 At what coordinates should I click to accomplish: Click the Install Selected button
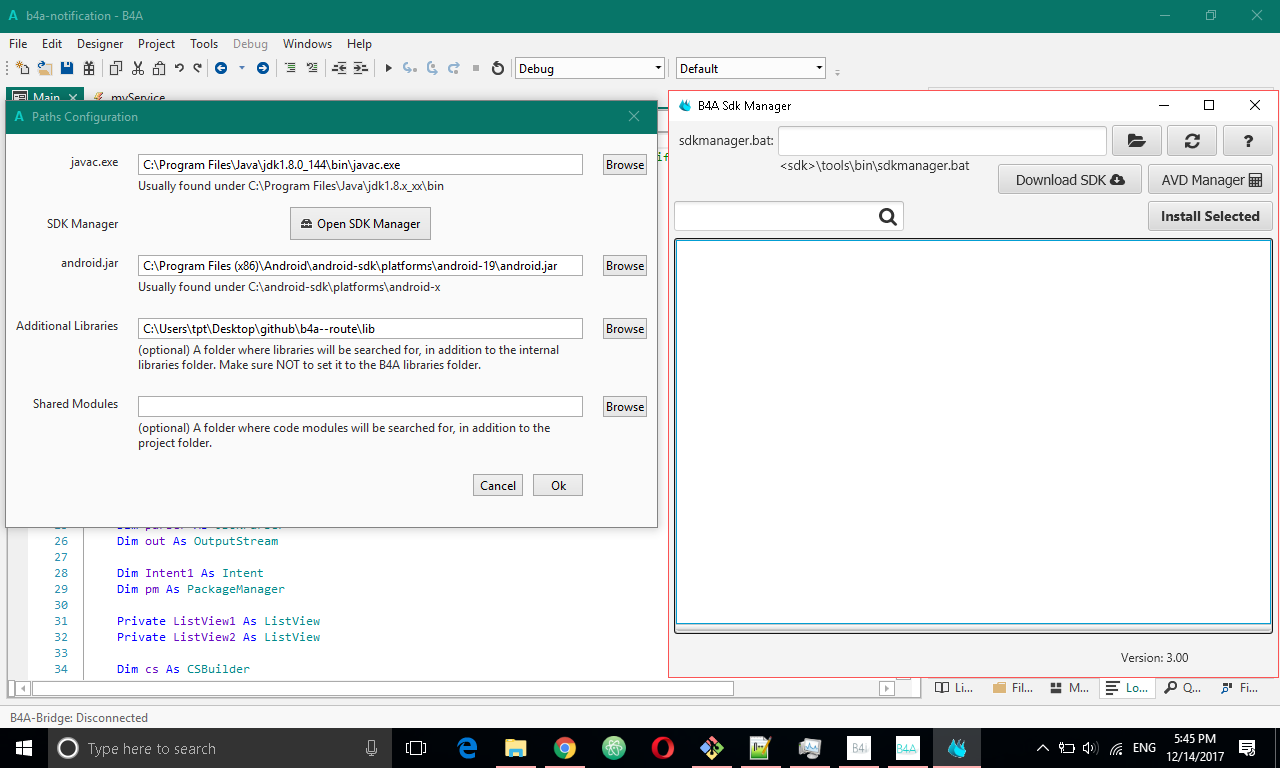coord(1210,216)
